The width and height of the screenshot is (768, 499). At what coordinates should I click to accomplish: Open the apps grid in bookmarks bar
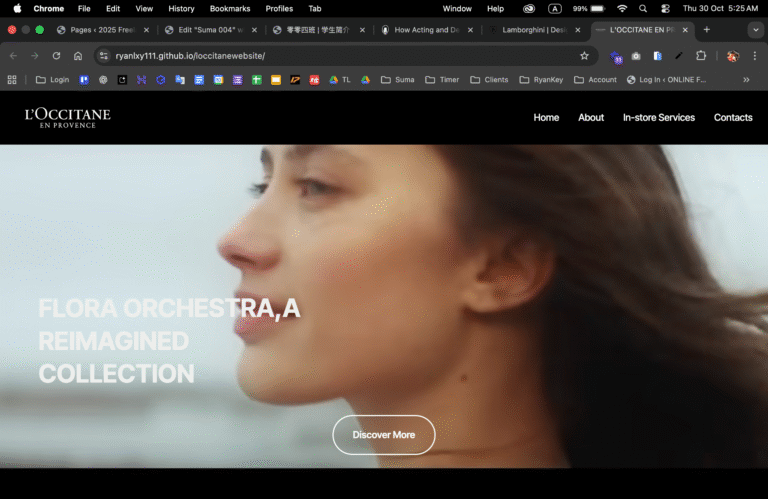12,79
